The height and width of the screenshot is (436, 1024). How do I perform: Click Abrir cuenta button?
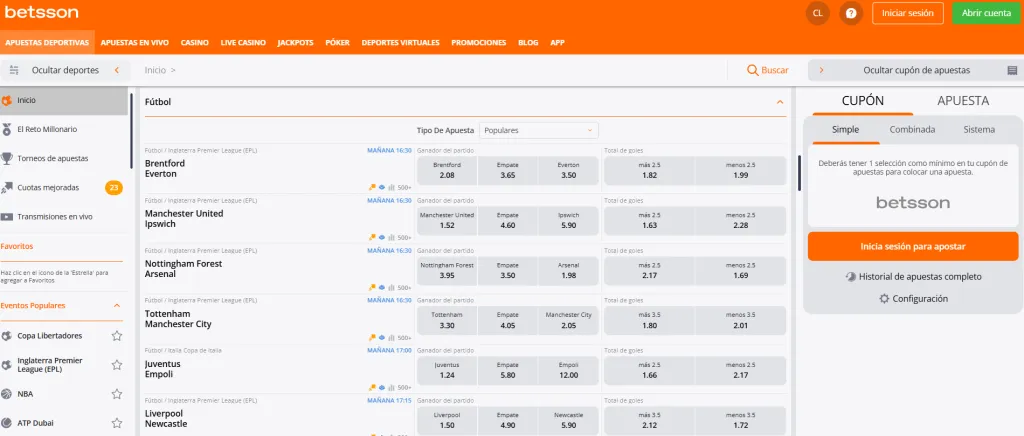pyautogui.click(x=985, y=13)
